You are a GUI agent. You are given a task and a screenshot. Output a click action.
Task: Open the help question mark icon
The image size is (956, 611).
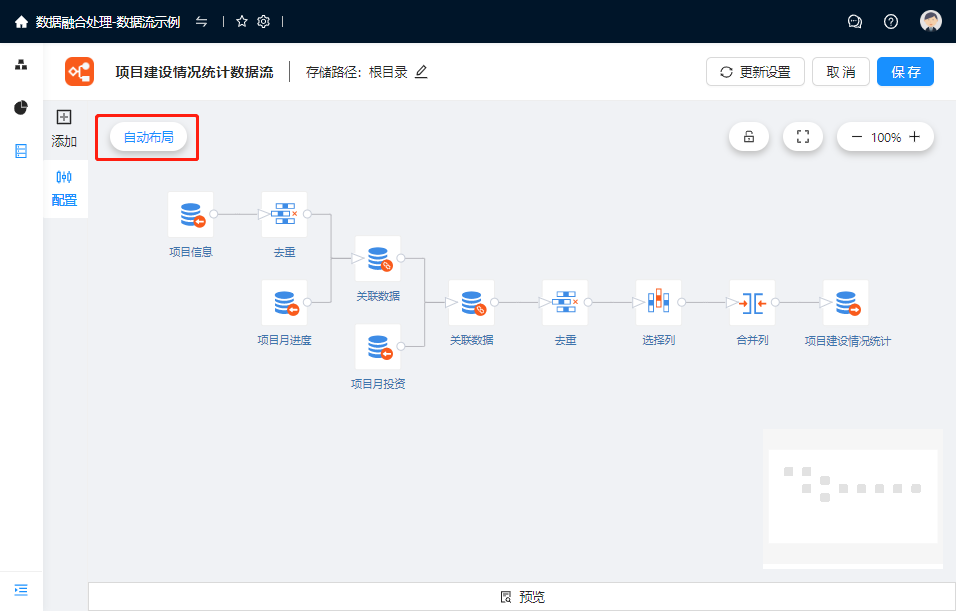[x=891, y=21]
